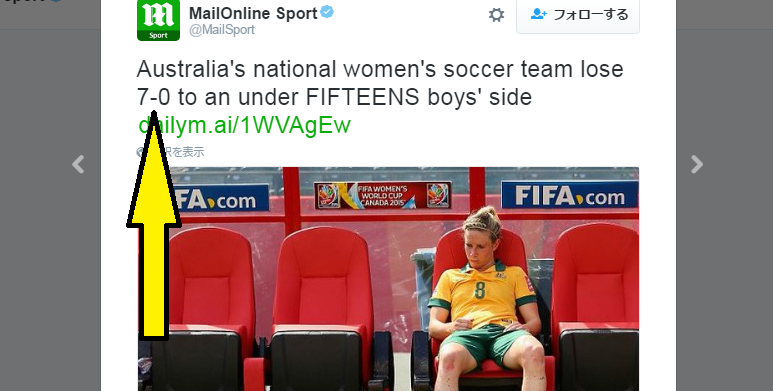This screenshot has height=391, width=773.
Task: Click the tweet headline text about Australia's team
Action: pos(380,83)
